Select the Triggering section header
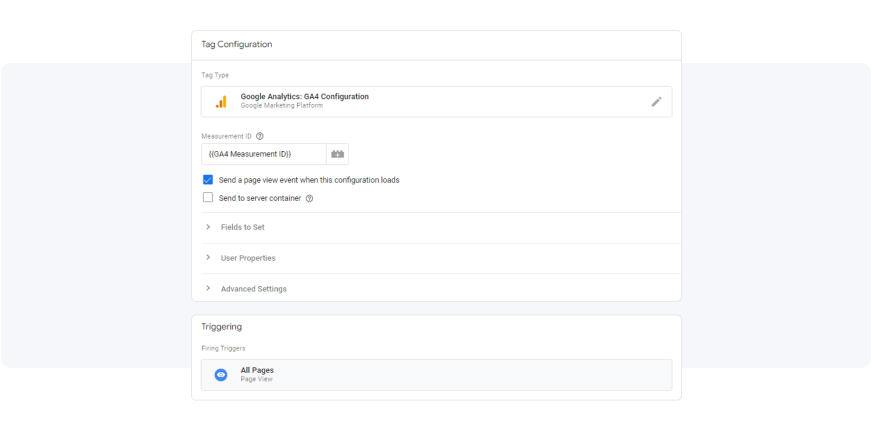The width and height of the screenshot is (872, 430). pos(221,327)
